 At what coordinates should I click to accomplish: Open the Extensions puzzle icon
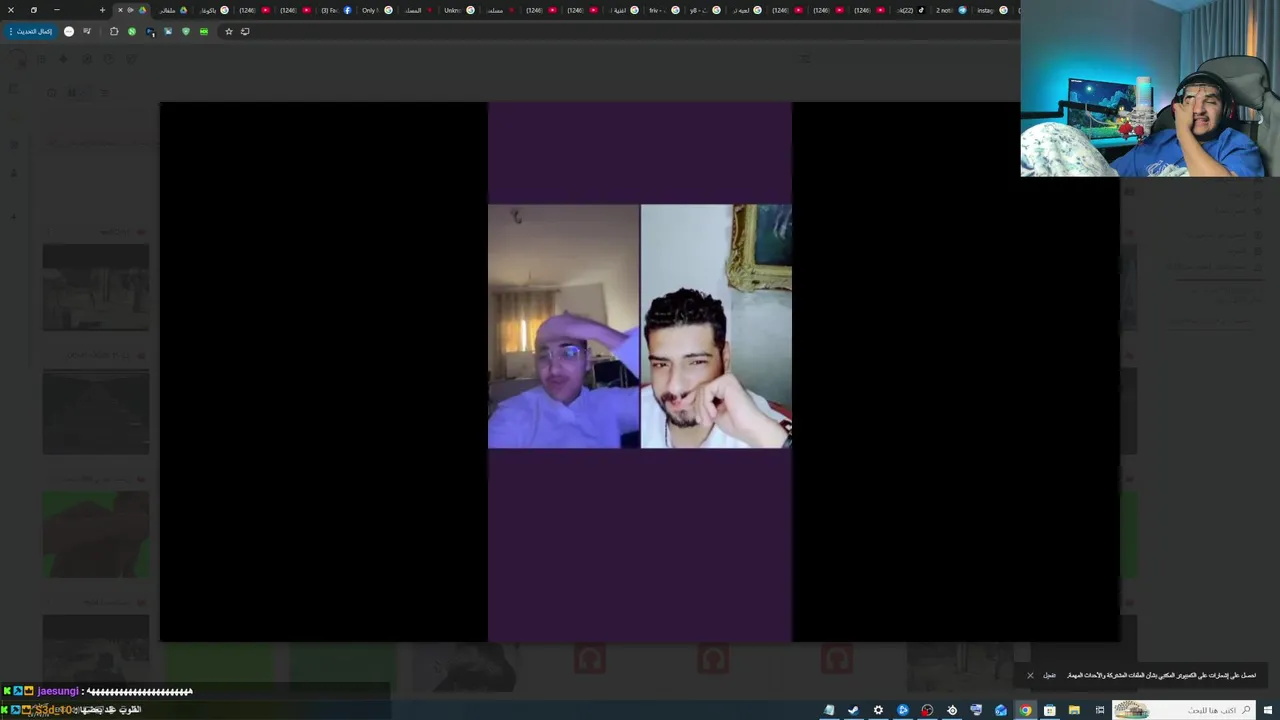(x=114, y=31)
